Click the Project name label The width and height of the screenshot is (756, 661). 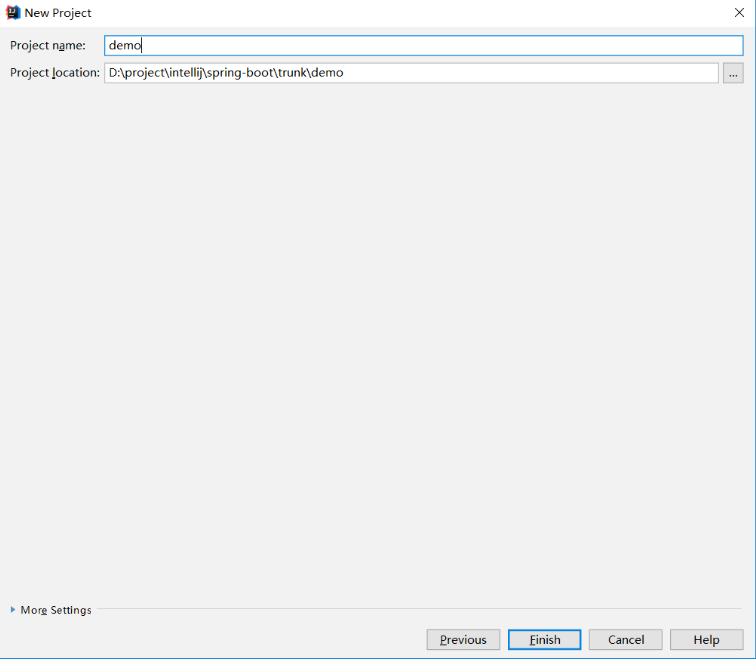[48, 45]
